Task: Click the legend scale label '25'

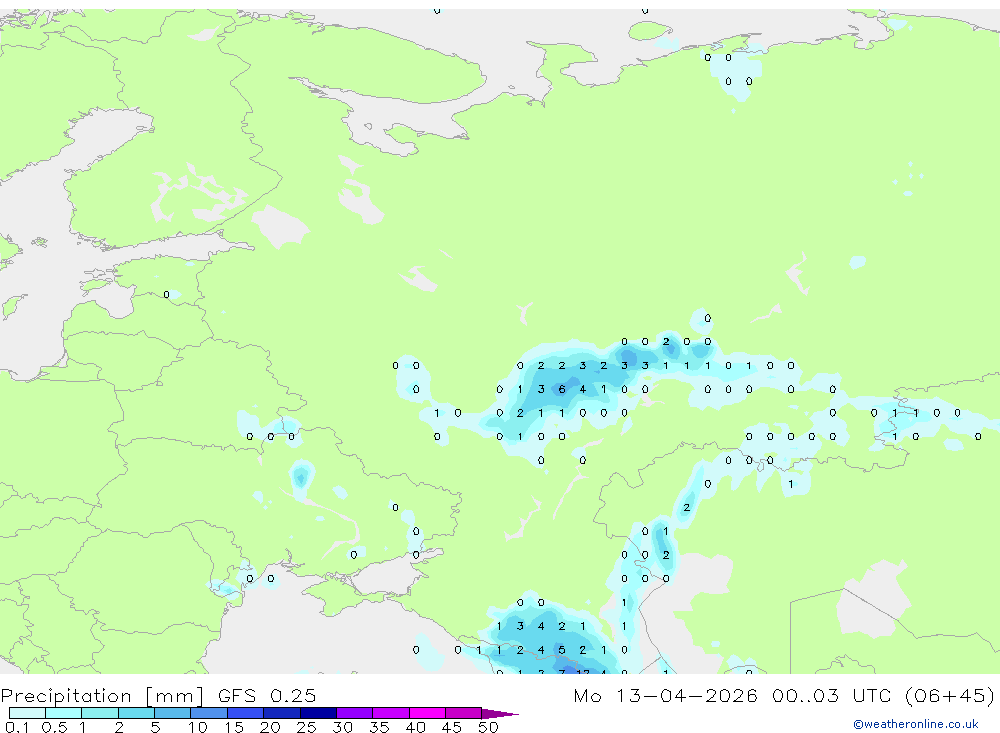Action: pyautogui.click(x=306, y=727)
